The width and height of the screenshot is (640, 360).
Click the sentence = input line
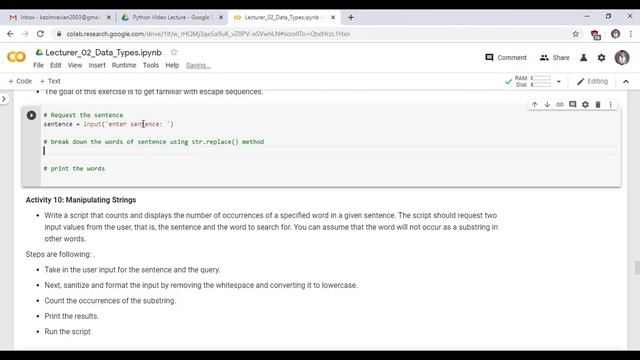[109, 124]
